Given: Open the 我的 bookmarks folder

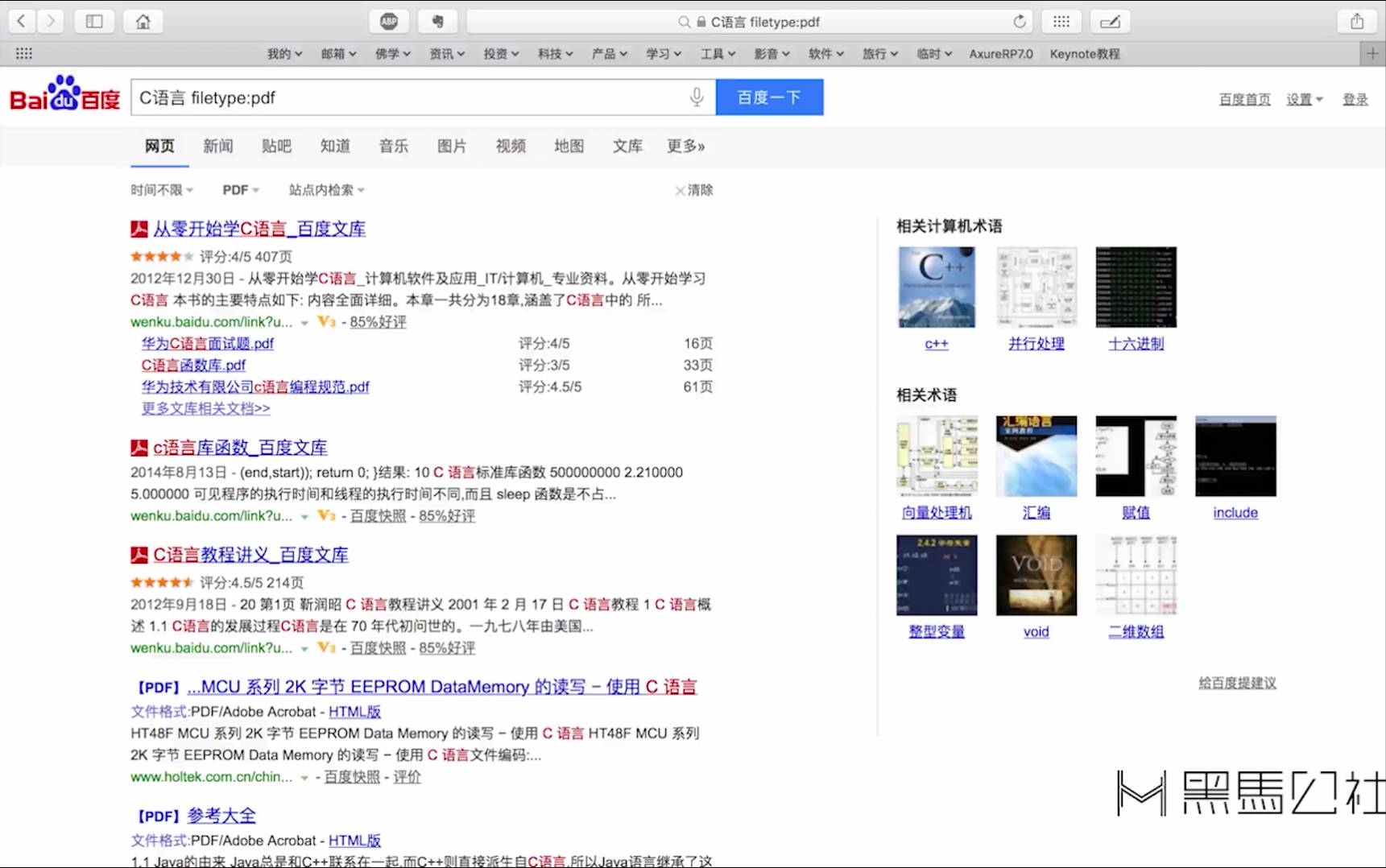Looking at the screenshot, I should click(x=284, y=54).
